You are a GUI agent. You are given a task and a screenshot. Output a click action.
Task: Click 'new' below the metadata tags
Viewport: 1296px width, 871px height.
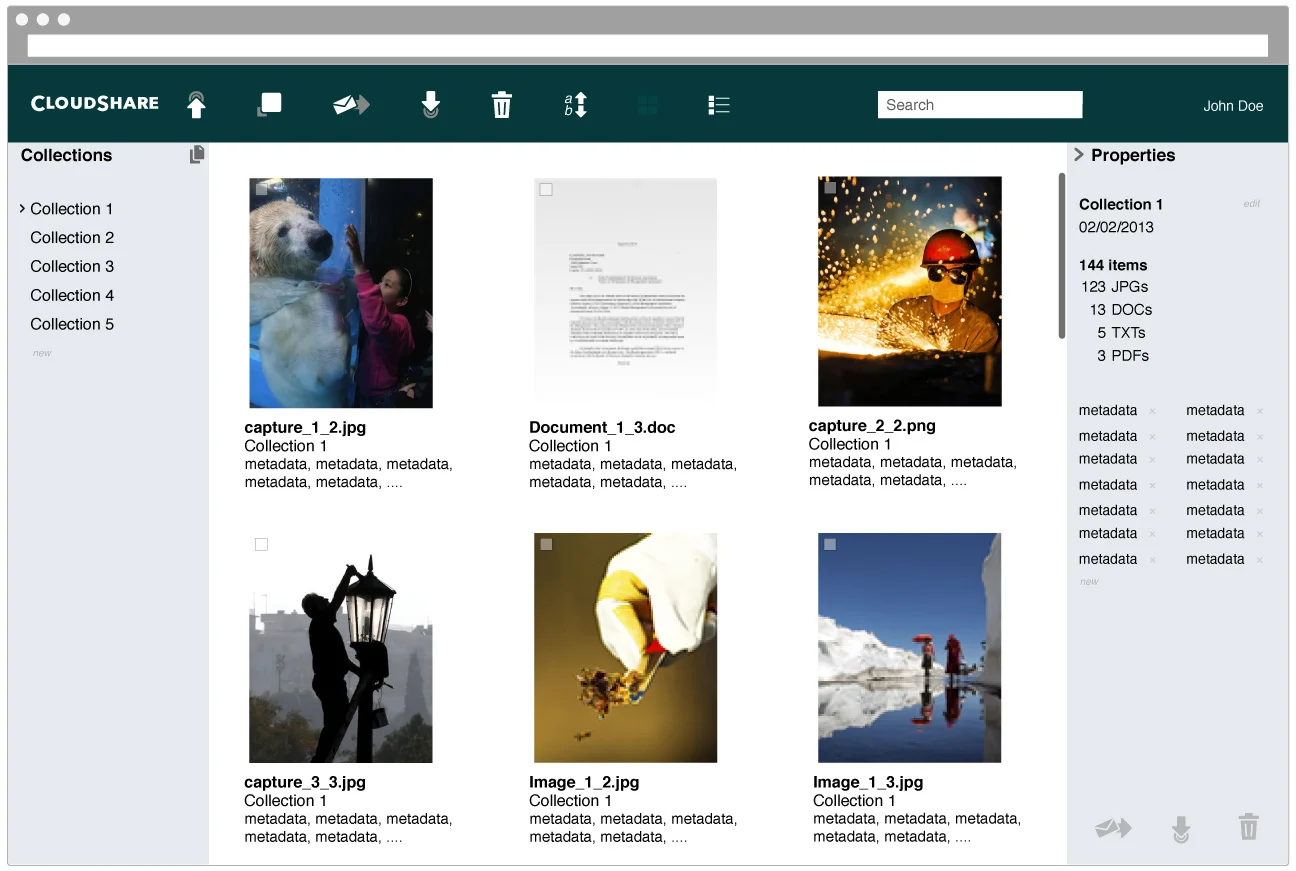pos(1089,581)
